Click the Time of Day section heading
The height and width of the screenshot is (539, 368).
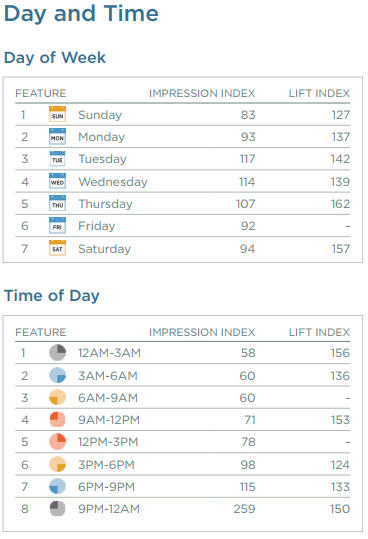click(x=52, y=296)
